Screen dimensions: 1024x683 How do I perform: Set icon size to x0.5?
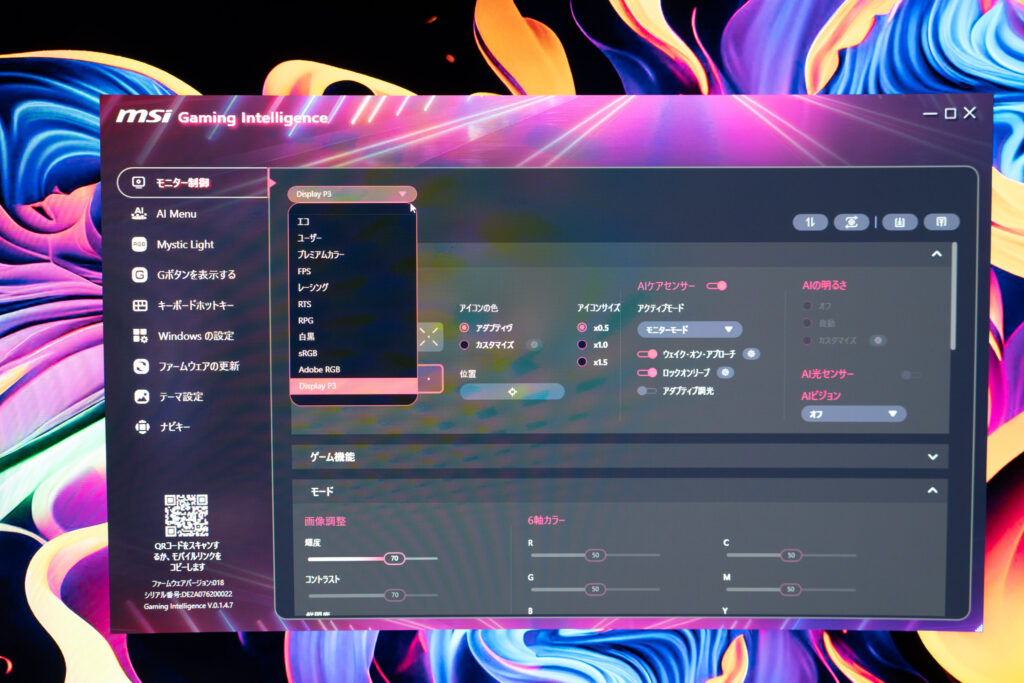[x=582, y=328]
